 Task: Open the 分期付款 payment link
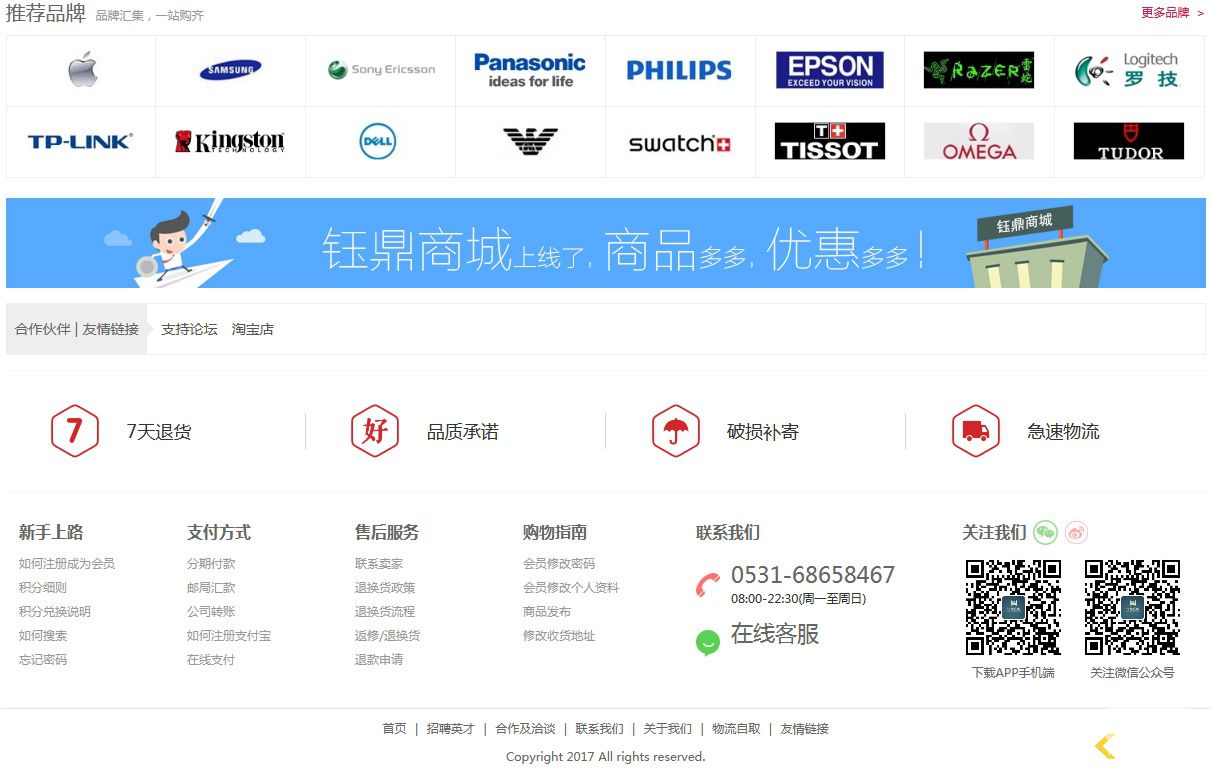coord(211,563)
